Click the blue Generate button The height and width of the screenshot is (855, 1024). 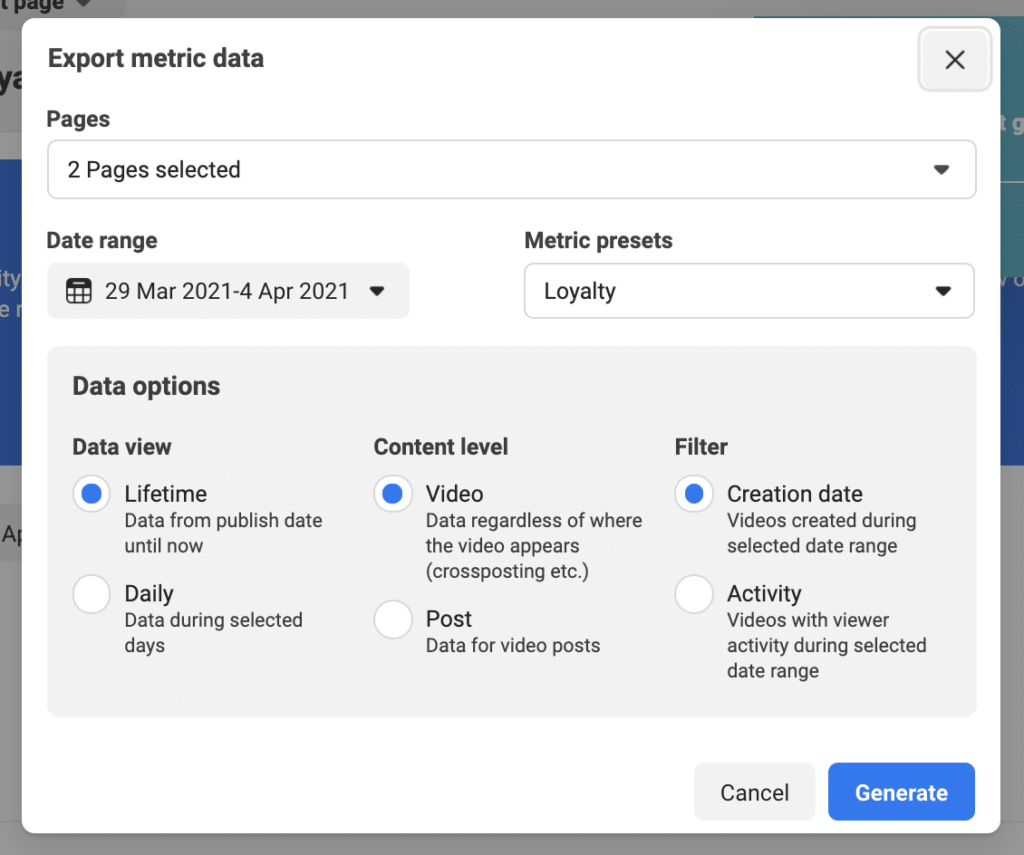pos(901,793)
